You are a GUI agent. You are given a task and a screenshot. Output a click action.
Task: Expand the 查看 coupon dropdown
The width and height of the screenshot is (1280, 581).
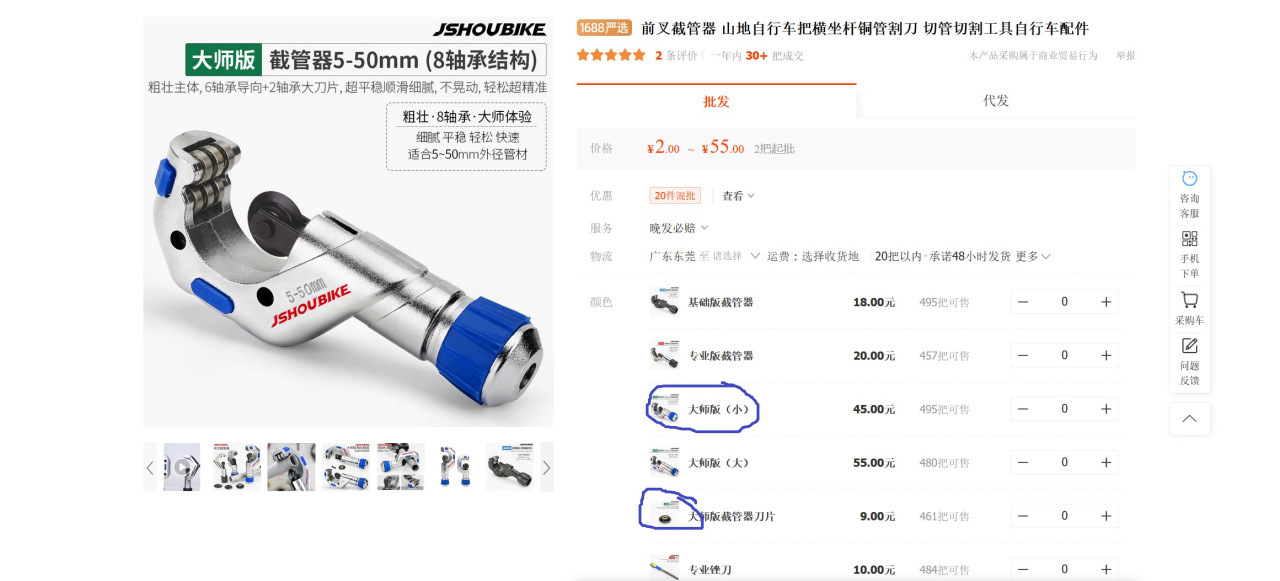point(738,196)
